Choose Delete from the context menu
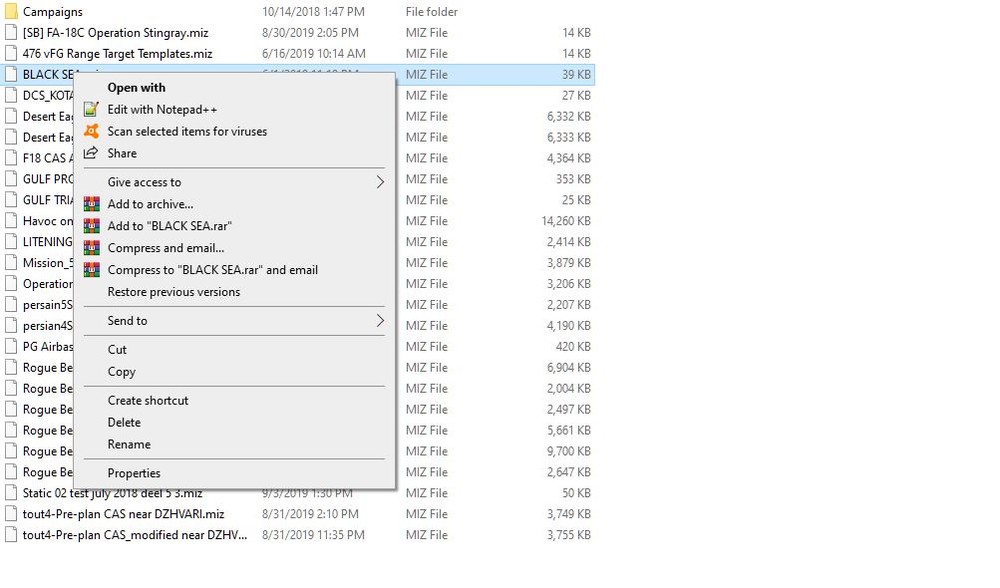Screen dimensions: 1000x588 [124, 422]
